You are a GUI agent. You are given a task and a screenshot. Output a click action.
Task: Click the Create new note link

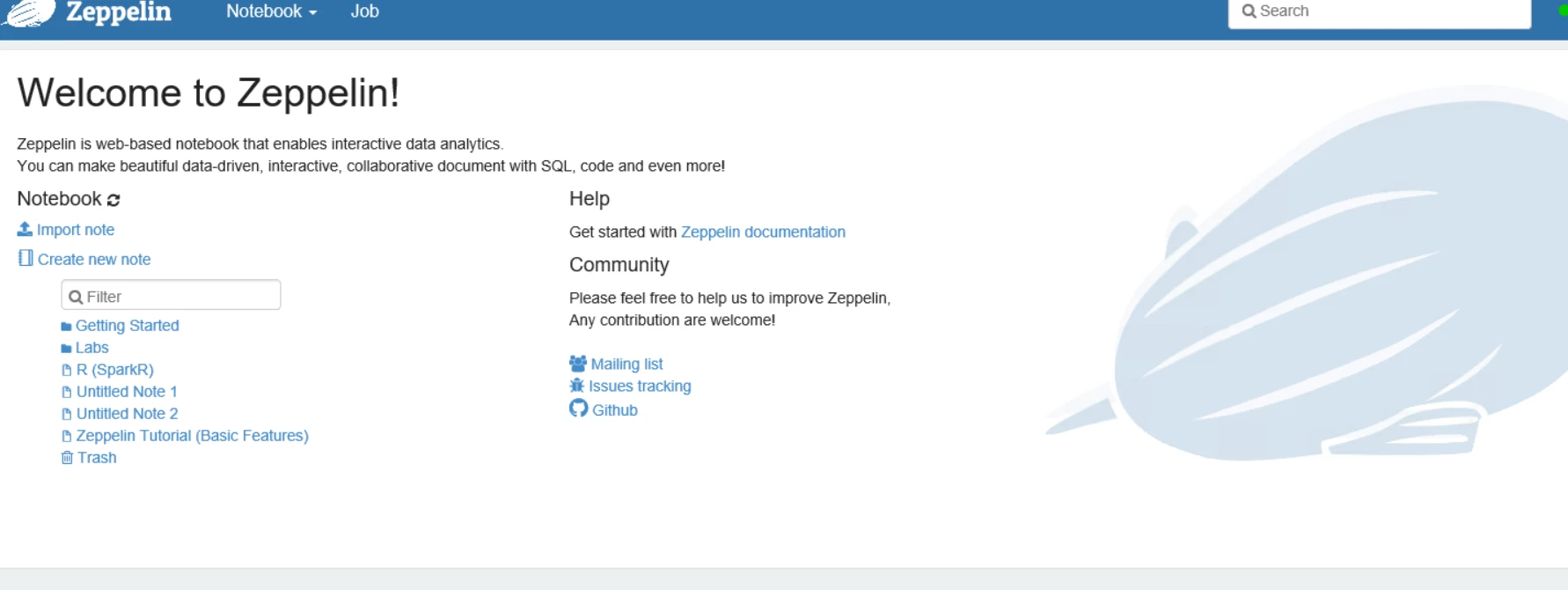[x=94, y=260]
